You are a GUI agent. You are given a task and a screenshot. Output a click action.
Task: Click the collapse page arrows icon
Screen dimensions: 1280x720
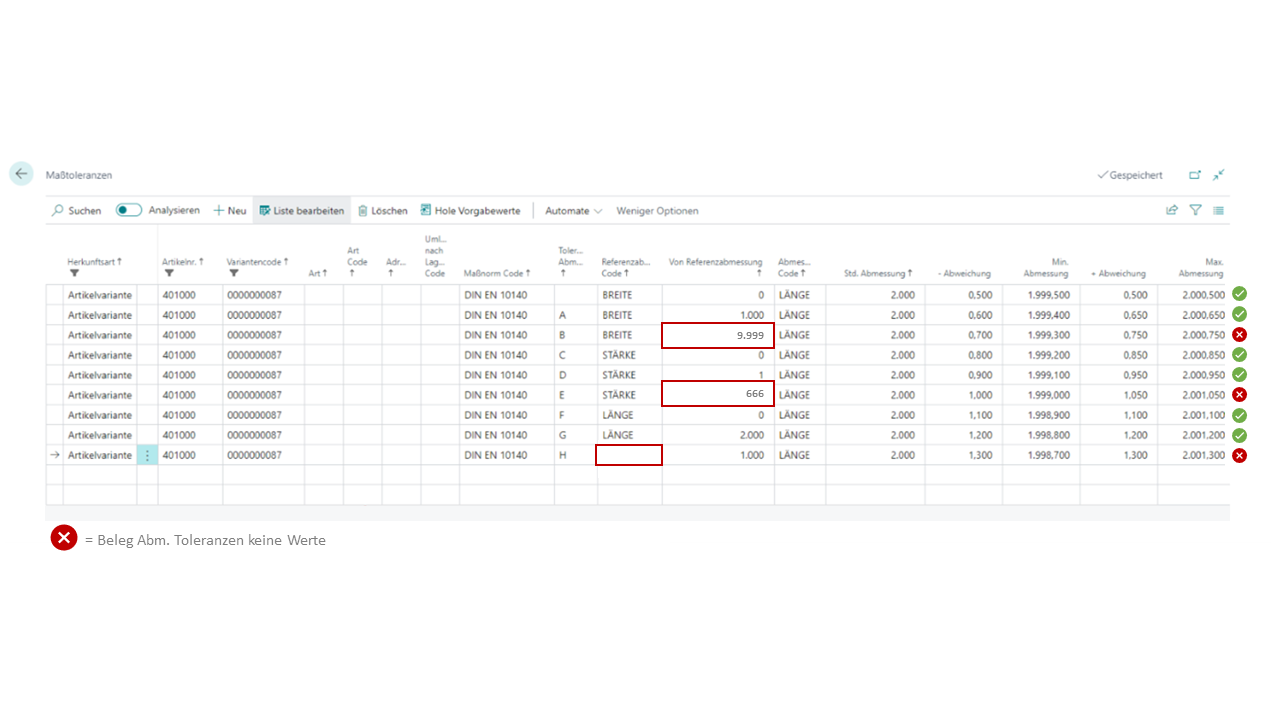tap(1218, 175)
